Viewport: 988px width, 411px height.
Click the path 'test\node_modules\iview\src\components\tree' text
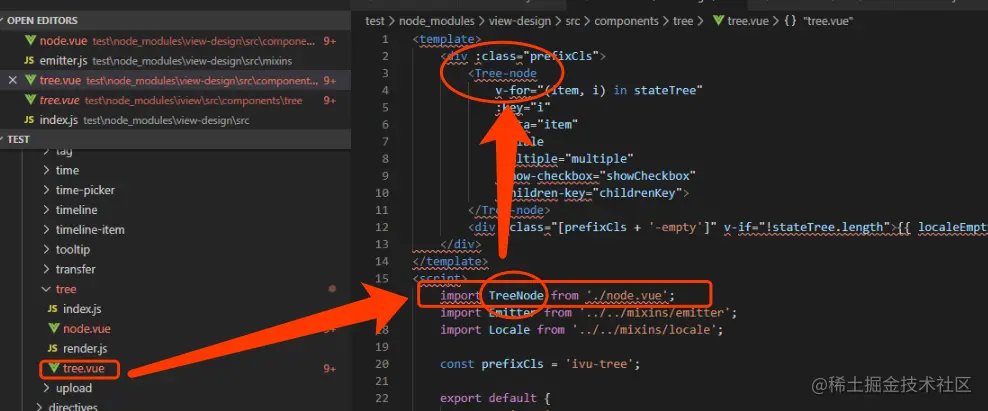tap(193, 101)
